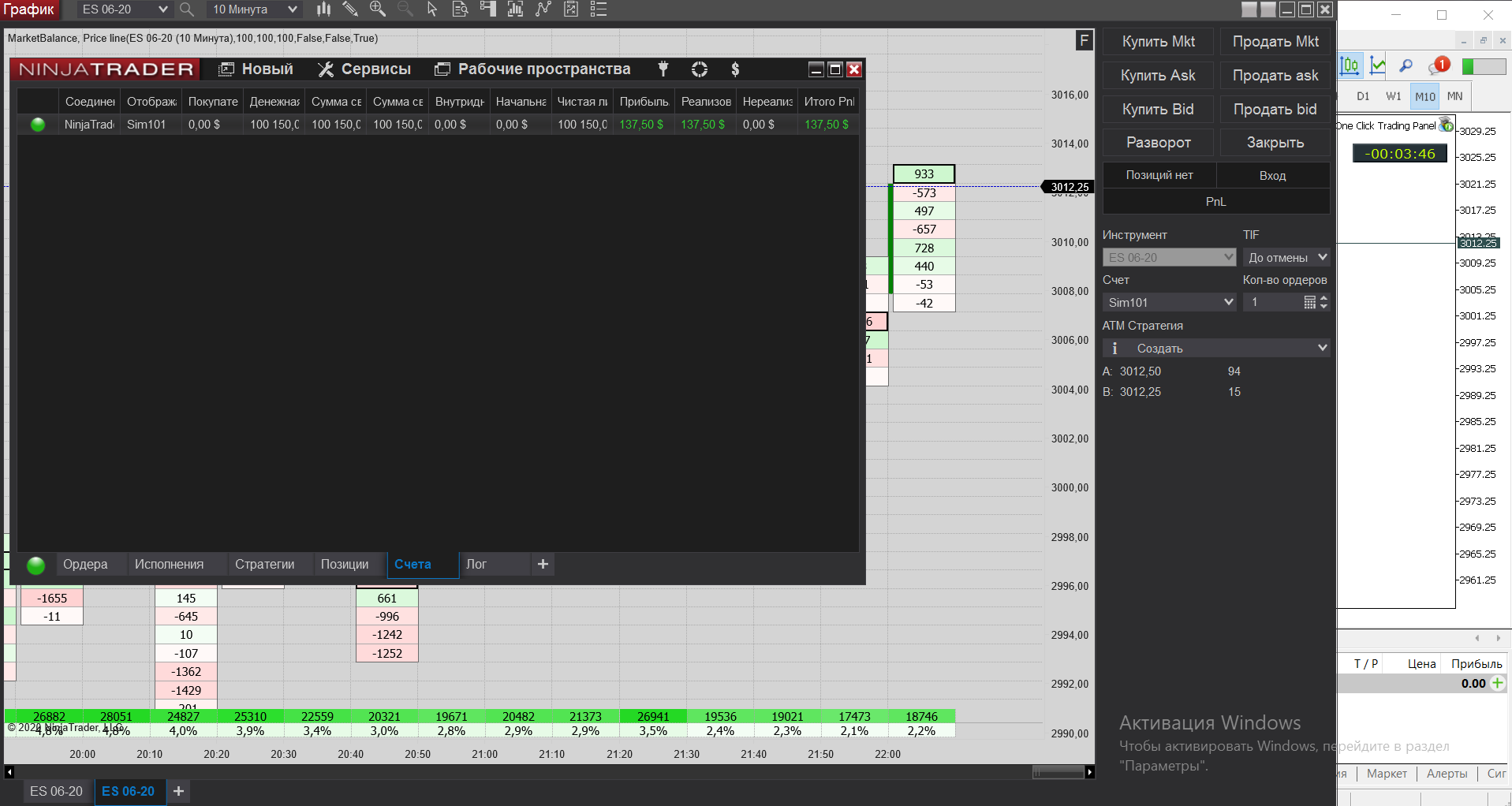Click the Купить Bid button
Screen dimensions: 1512x806
(1159, 110)
